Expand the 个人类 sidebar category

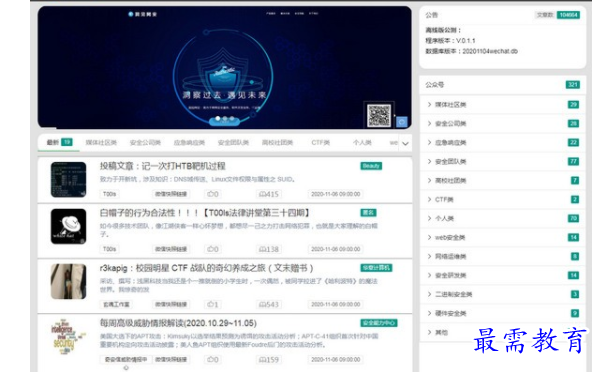click(x=502, y=218)
